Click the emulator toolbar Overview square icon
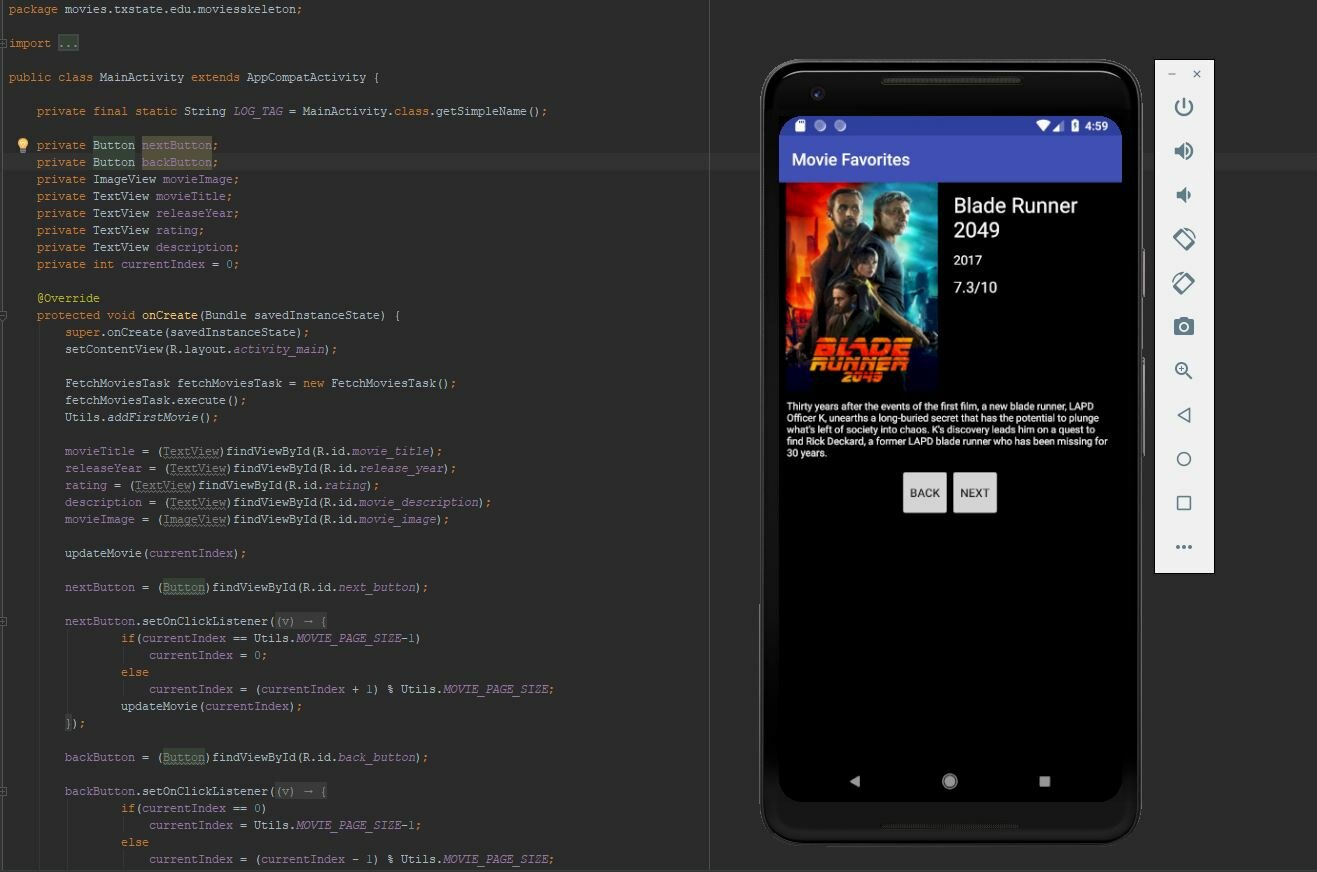Image resolution: width=1317 pixels, height=872 pixels. pyautogui.click(x=1184, y=503)
